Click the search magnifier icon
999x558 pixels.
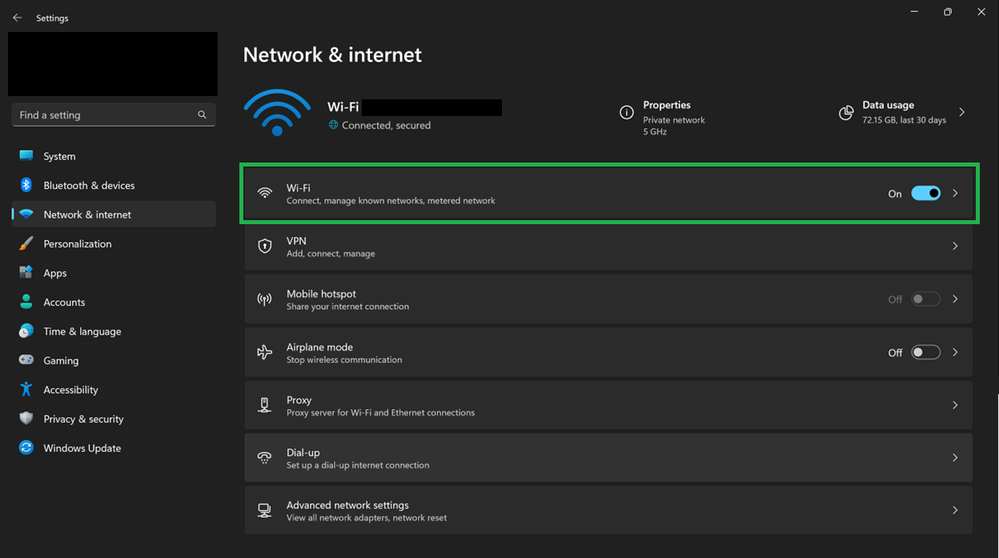202,115
